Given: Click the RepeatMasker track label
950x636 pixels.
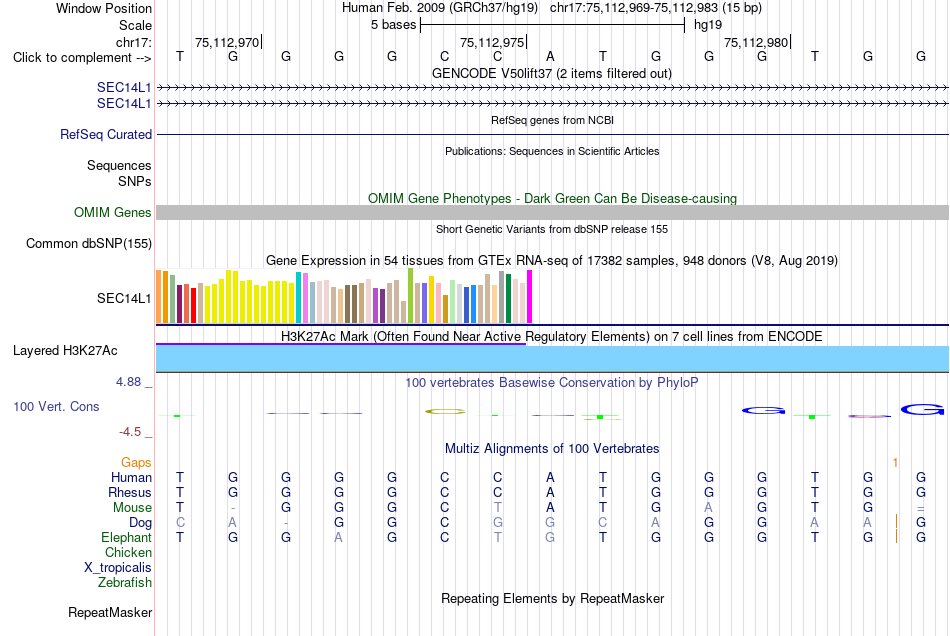Looking at the screenshot, I should click(110, 612).
